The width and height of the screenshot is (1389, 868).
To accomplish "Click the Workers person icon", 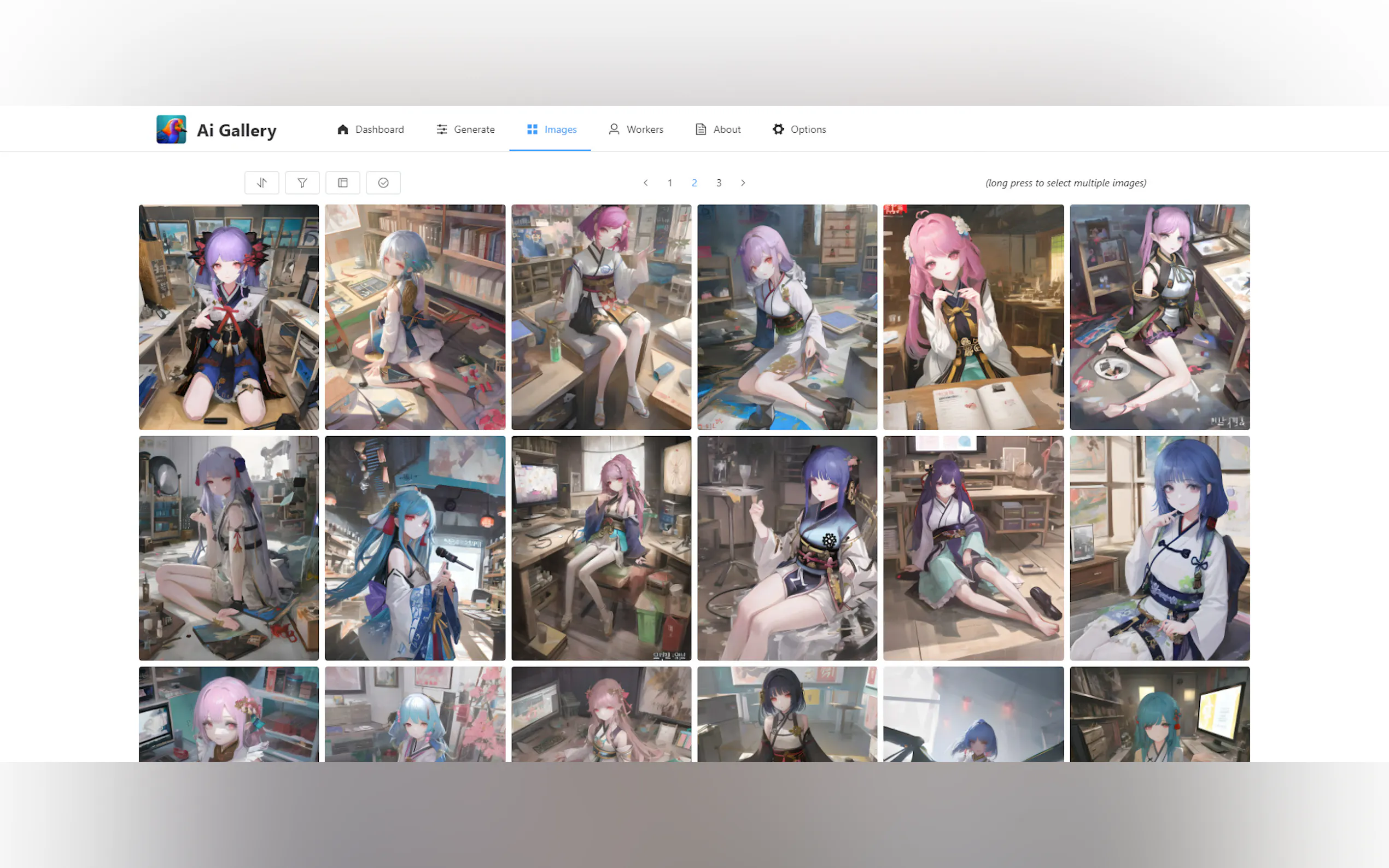I will (613, 129).
